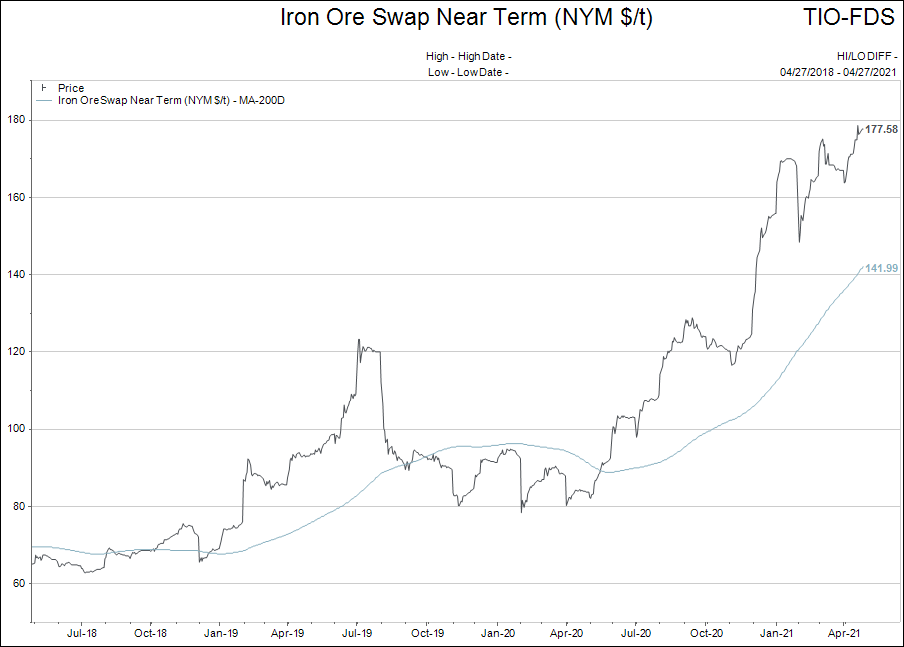Click the Jan-19 x-axis date label
The height and width of the screenshot is (647, 904).
point(221,633)
